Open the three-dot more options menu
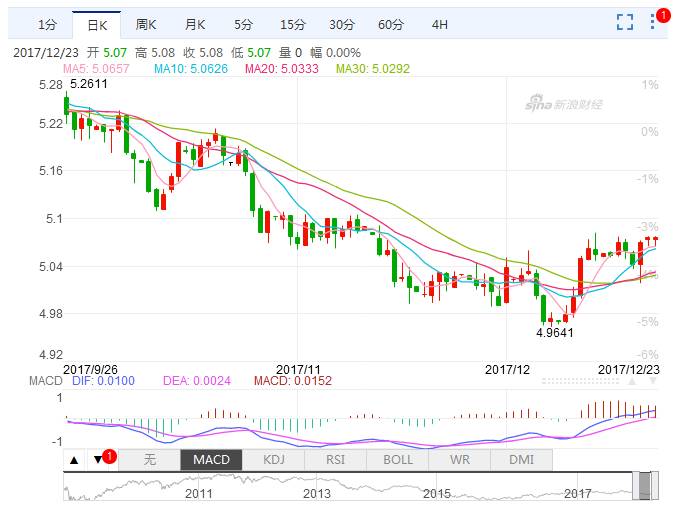675x509 pixels. click(654, 23)
